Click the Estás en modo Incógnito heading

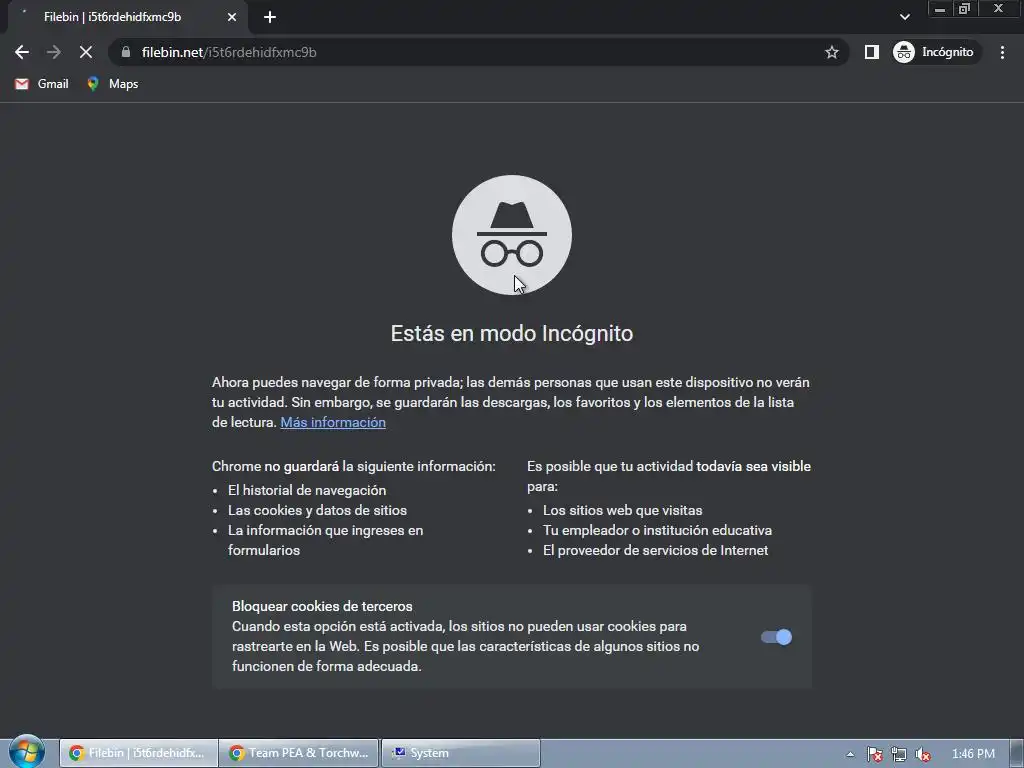[511, 333]
